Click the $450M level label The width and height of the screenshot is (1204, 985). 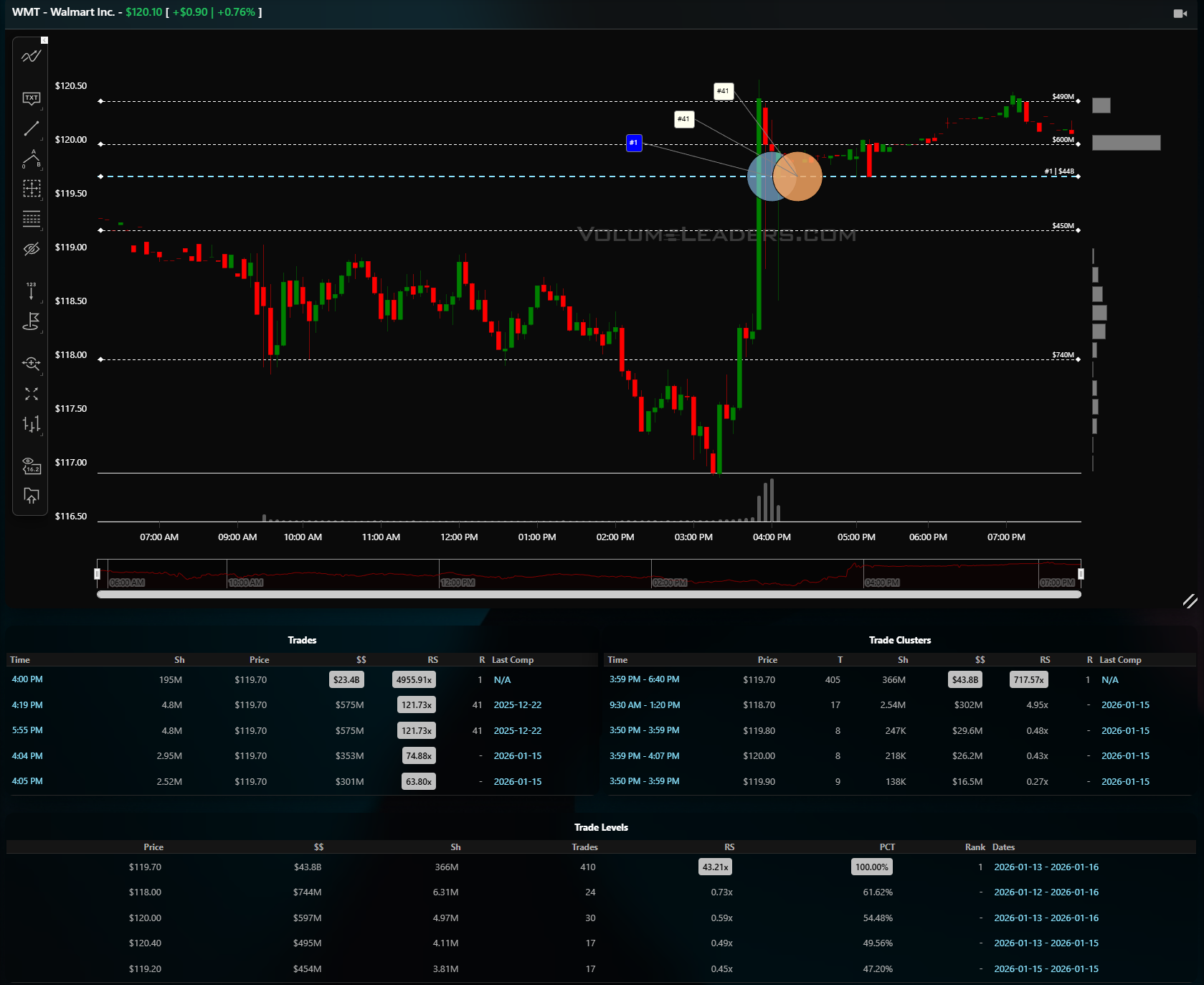coord(1063,226)
